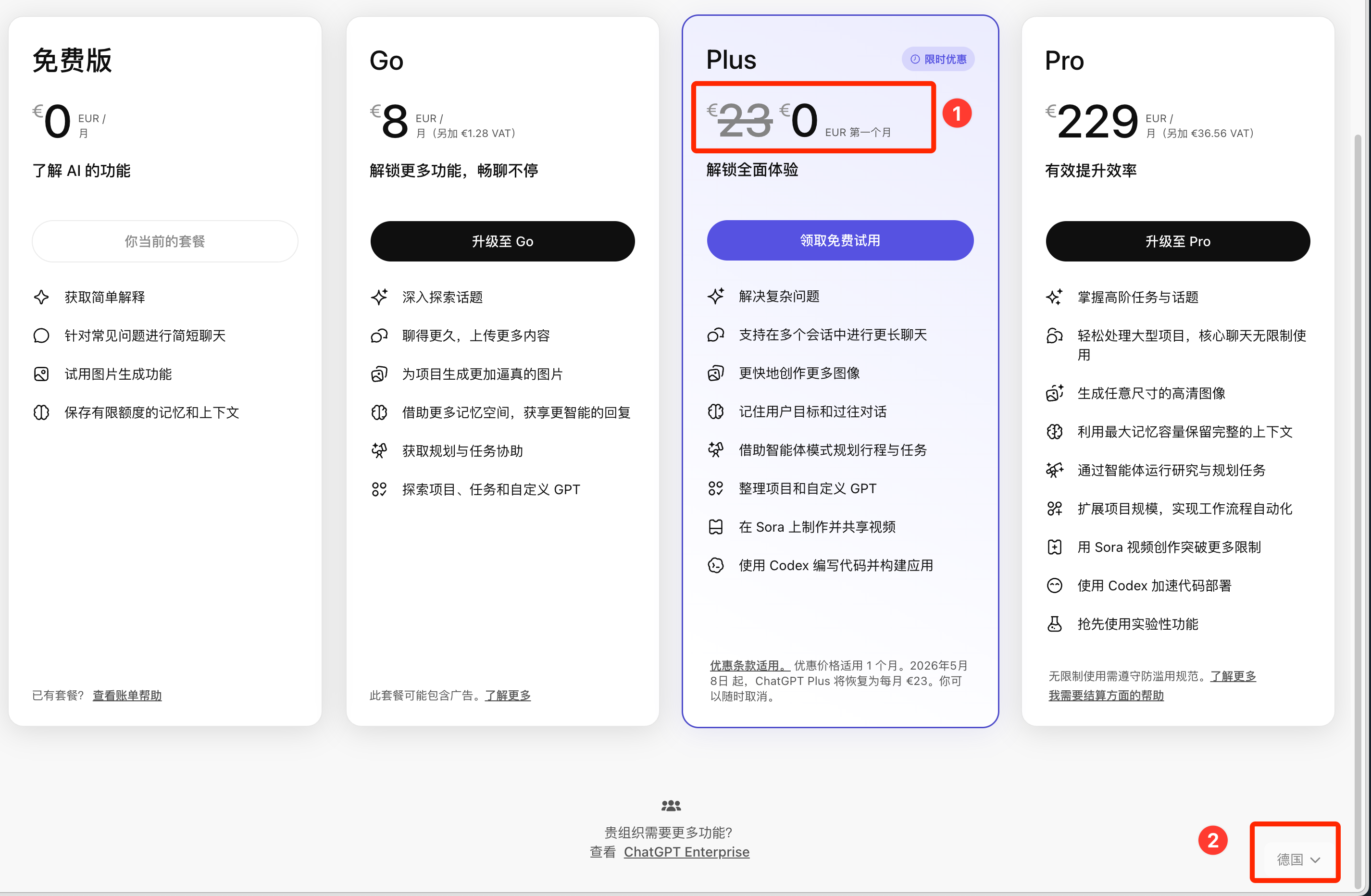Click the 限时优惠 badge on Plus

coord(938,59)
